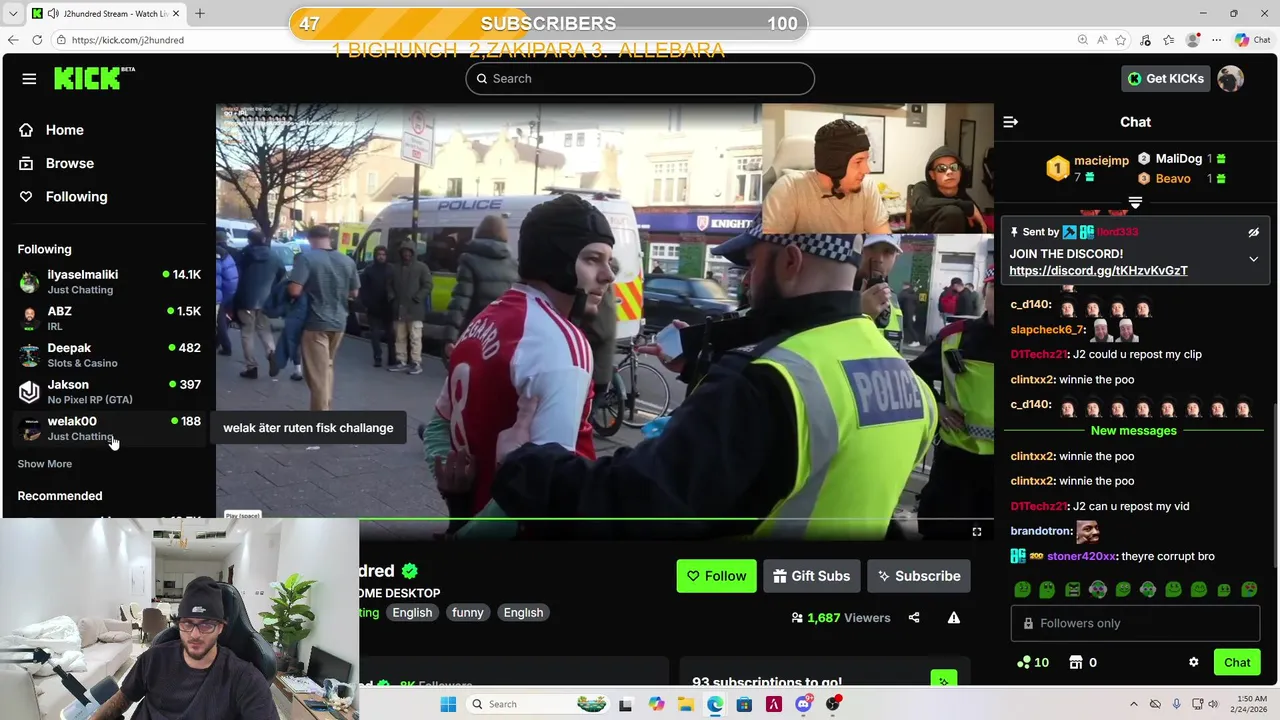Click top gifter maciejmp
The image size is (1280, 720).
pyautogui.click(x=1101, y=160)
